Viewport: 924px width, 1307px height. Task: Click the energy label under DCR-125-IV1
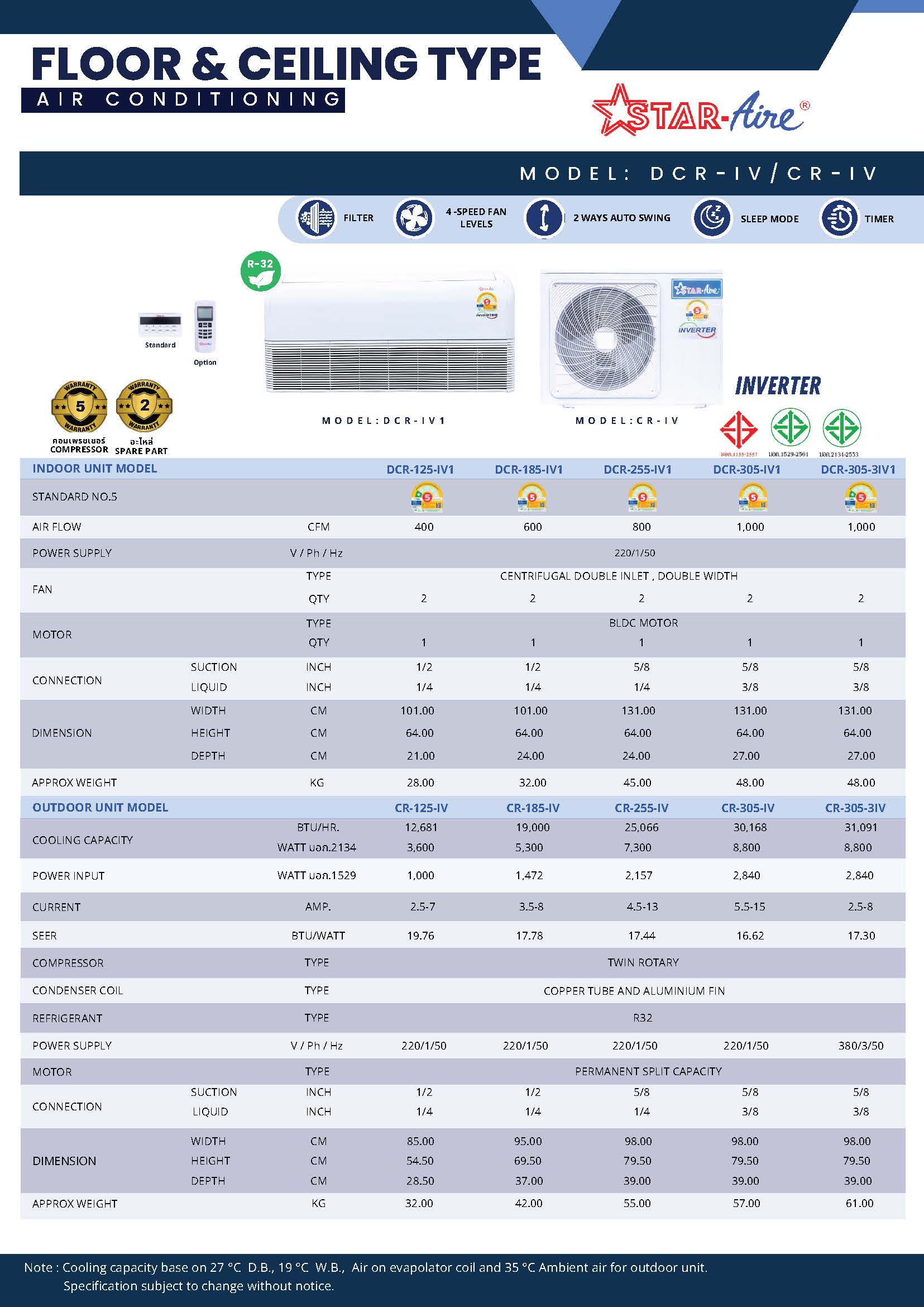coord(427,498)
